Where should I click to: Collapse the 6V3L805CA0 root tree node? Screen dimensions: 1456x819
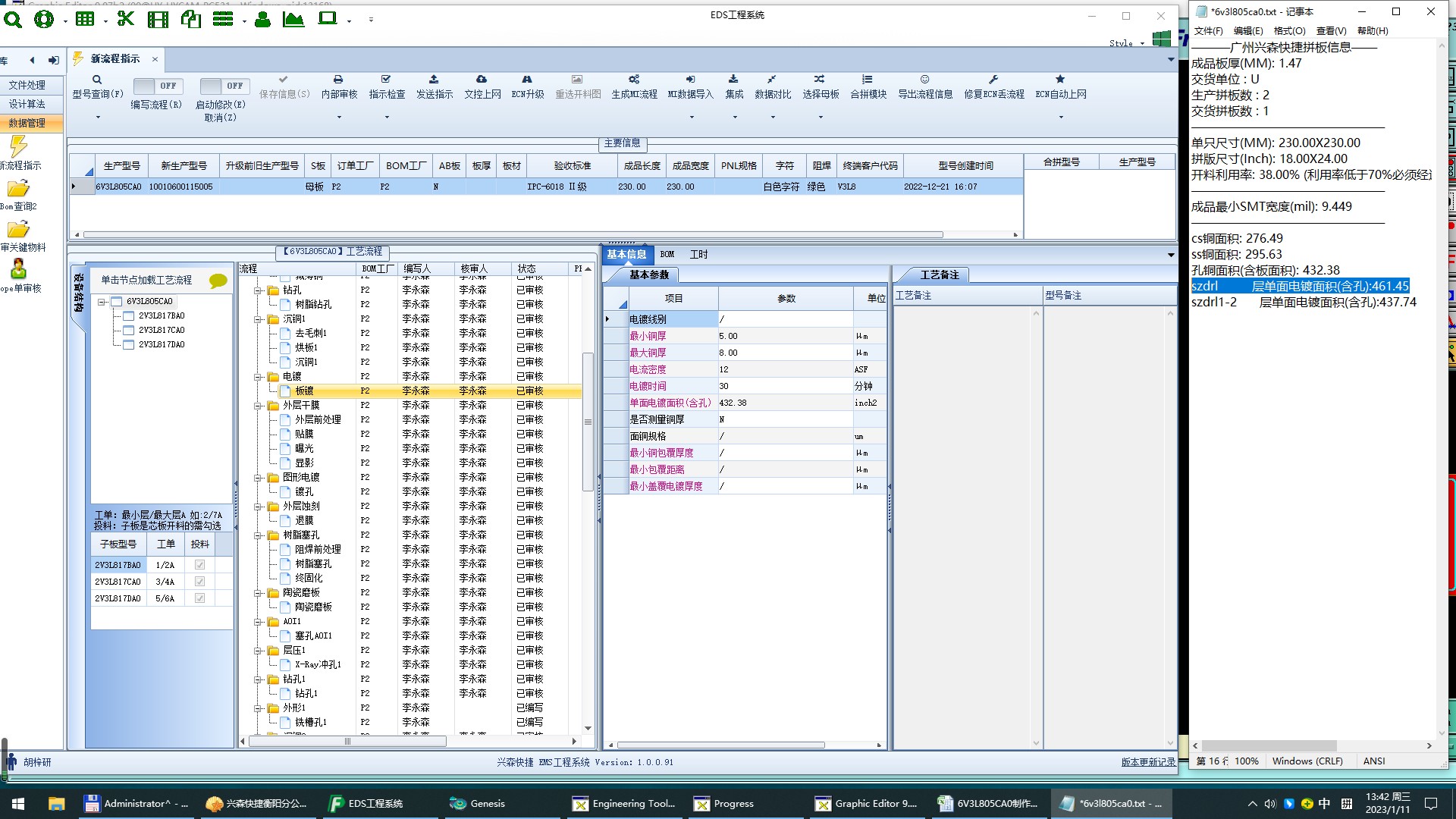point(102,302)
